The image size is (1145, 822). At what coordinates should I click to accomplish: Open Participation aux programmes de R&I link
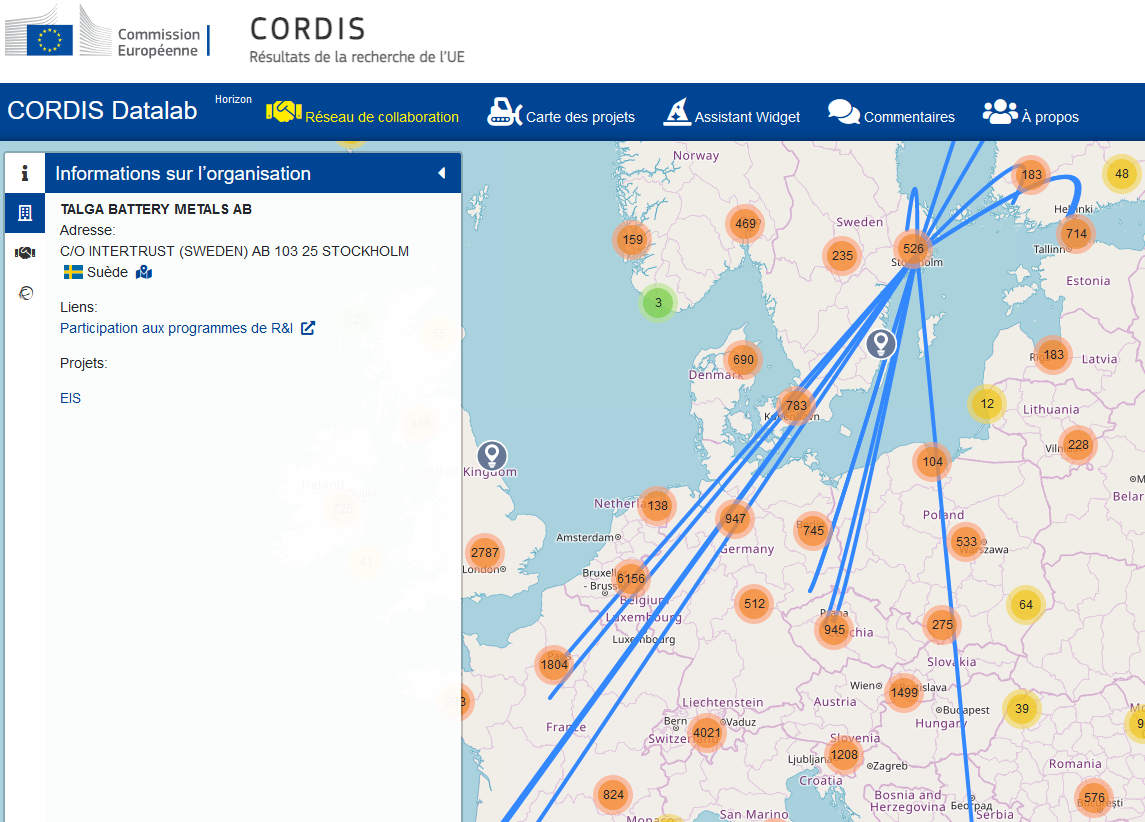click(176, 328)
